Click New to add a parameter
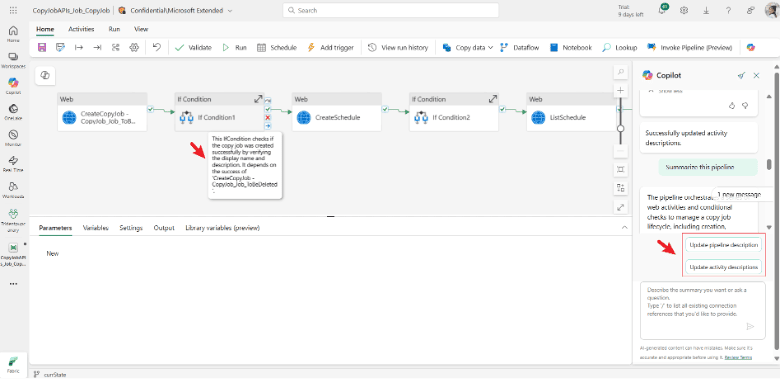The height and width of the screenshot is (380, 780). coord(52,254)
